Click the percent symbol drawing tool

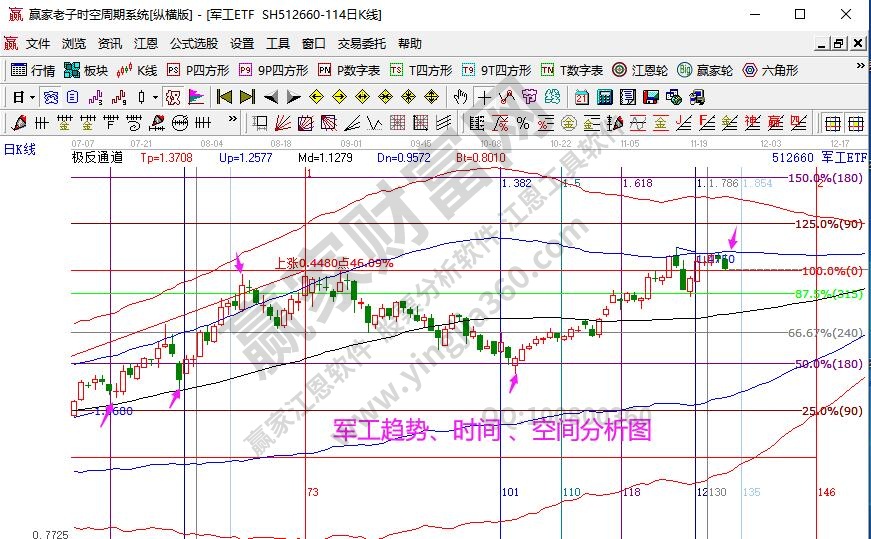click(524, 123)
